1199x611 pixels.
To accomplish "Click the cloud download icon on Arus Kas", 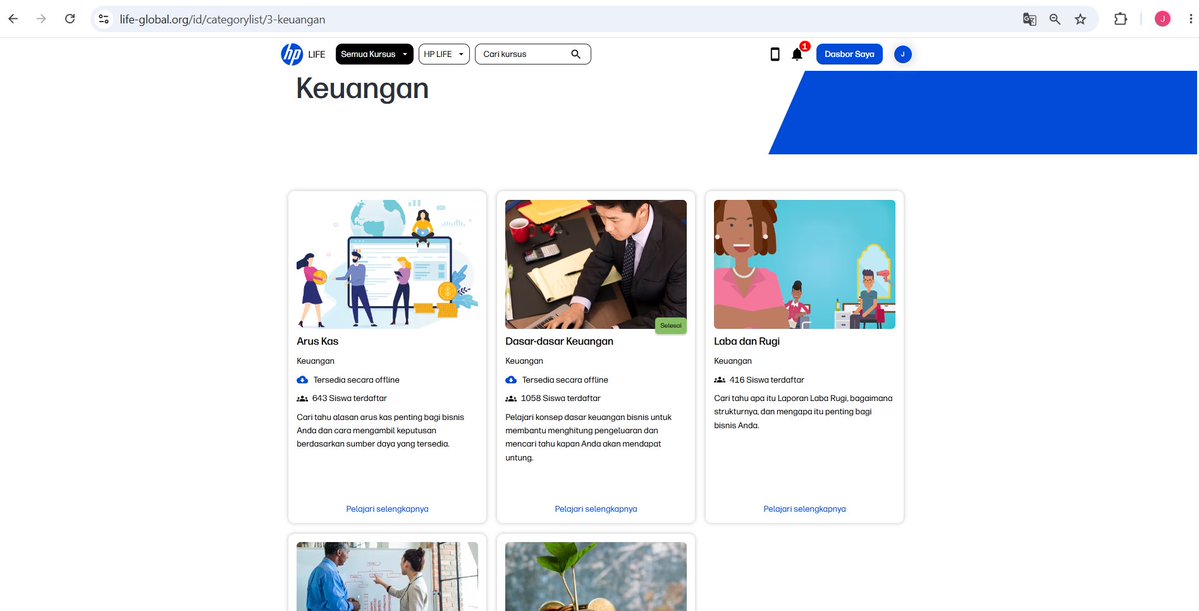I will (302, 380).
